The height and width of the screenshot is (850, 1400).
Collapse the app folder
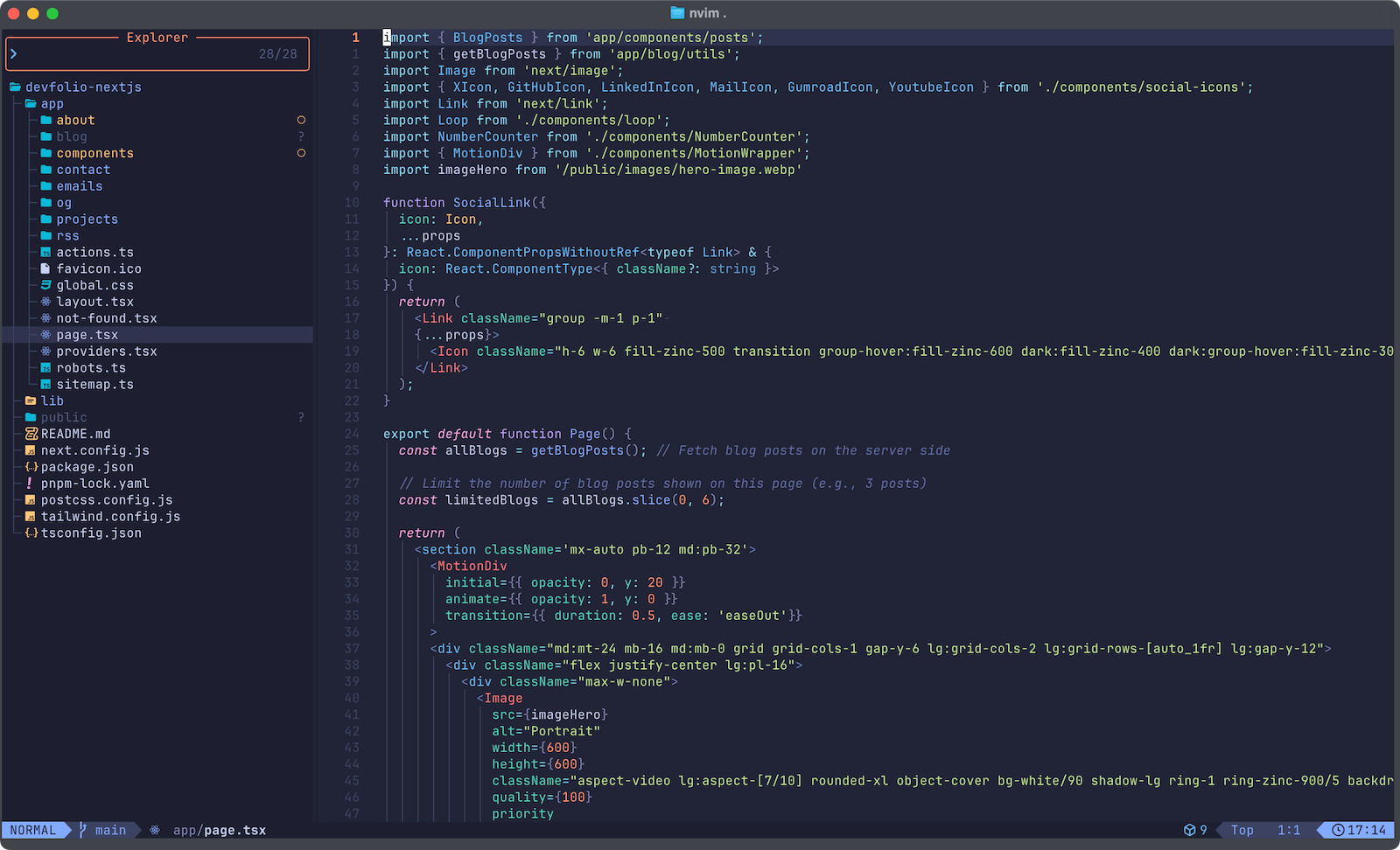(x=52, y=103)
